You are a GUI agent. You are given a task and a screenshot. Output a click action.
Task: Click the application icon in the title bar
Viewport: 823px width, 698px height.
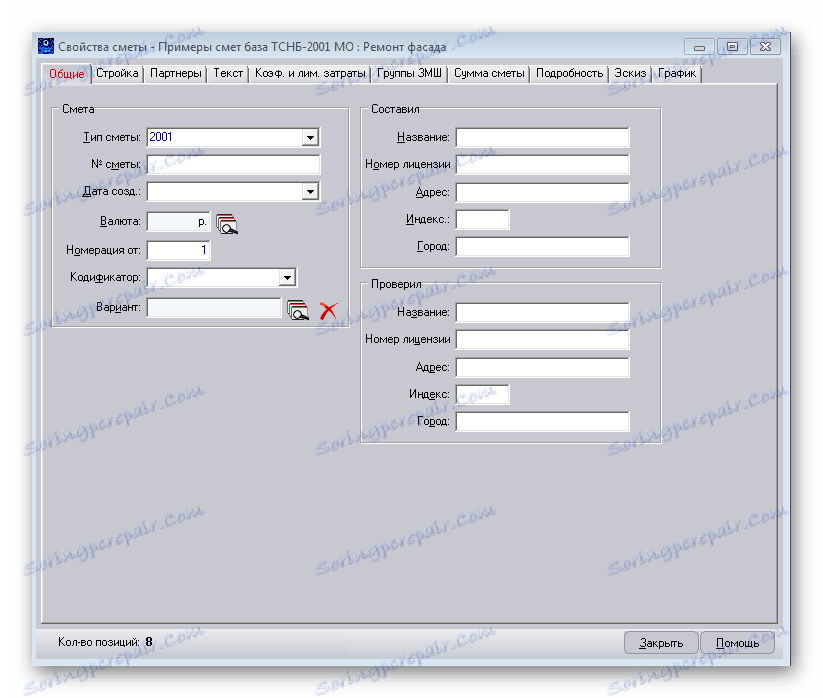[x=46, y=46]
